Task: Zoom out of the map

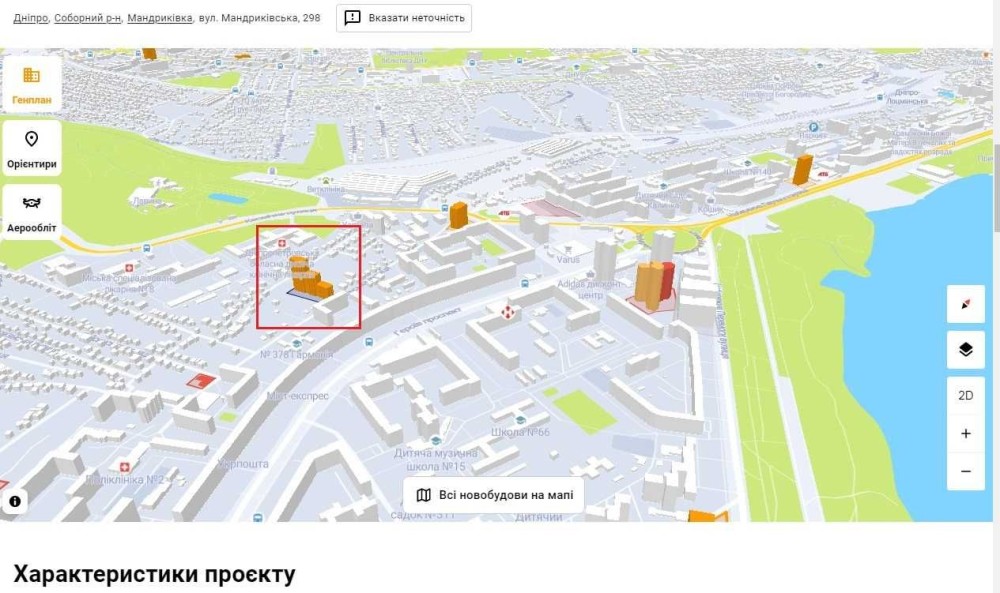Action: [965, 471]
